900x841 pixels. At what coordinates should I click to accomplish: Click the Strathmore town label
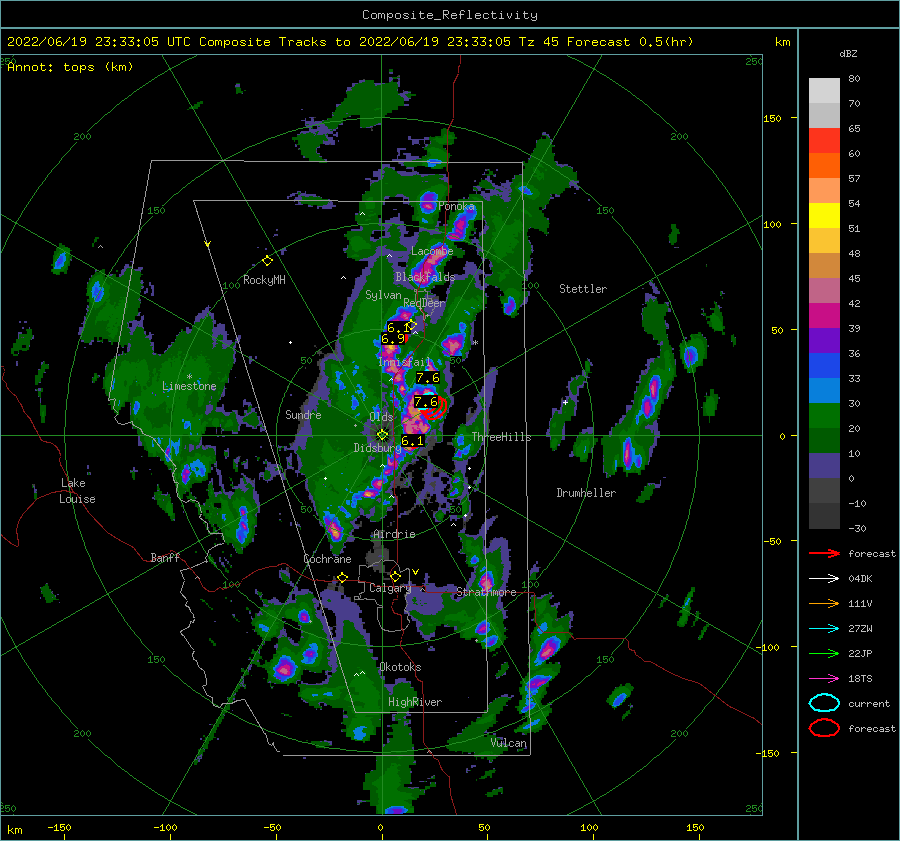coord(486,592)
